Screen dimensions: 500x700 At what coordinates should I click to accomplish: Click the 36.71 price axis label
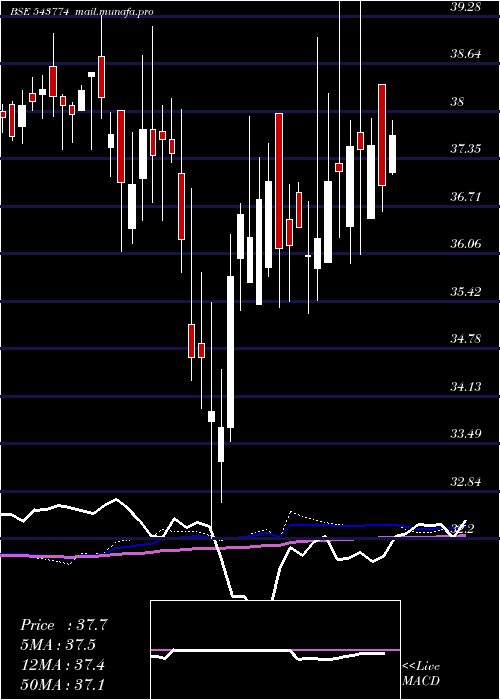[466, 196]
